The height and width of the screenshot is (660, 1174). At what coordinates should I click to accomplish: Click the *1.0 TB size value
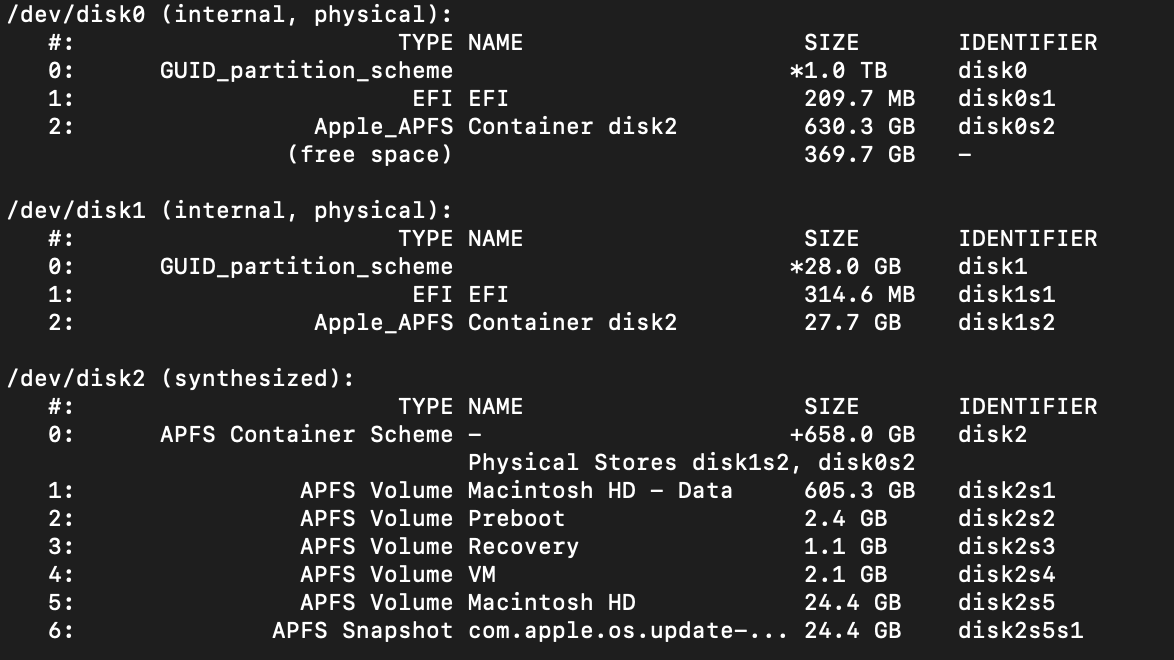point(838,71)
